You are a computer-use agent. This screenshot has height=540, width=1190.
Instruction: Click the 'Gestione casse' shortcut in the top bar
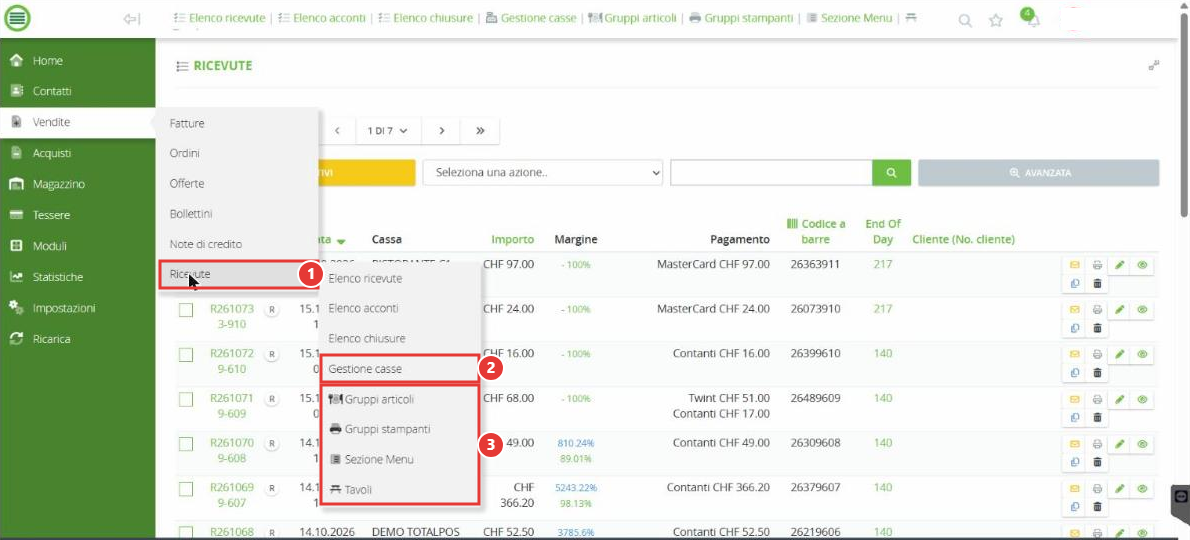pos(530,17)
